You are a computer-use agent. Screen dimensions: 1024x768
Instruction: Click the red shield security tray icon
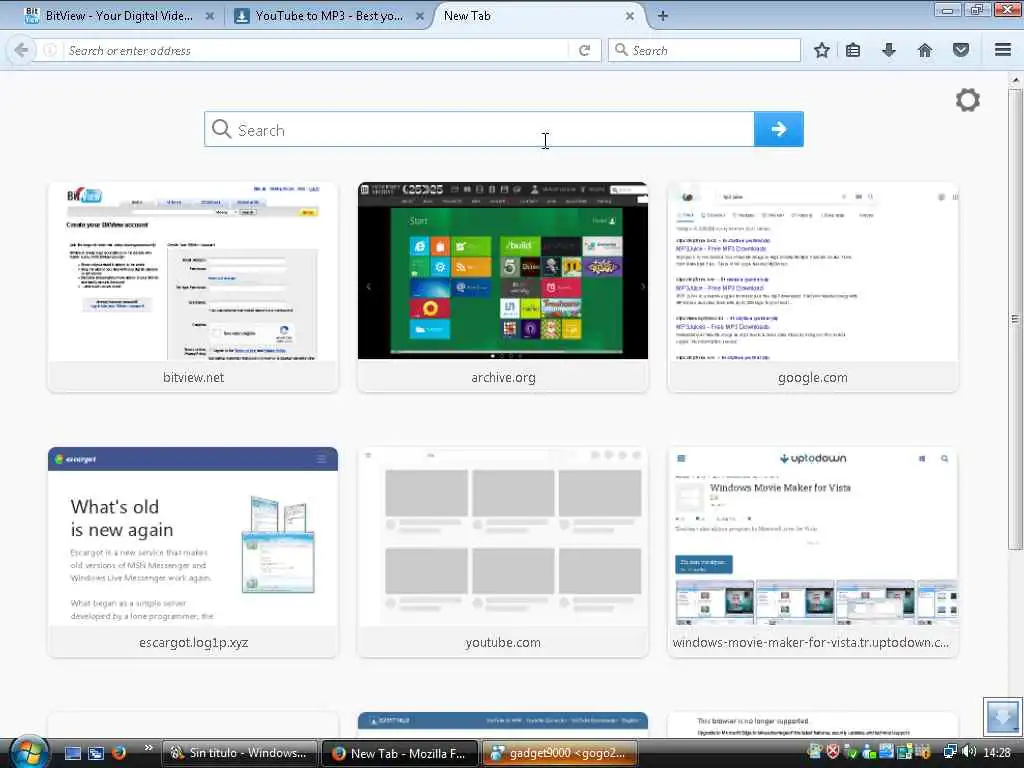click(x=833, y=752)
